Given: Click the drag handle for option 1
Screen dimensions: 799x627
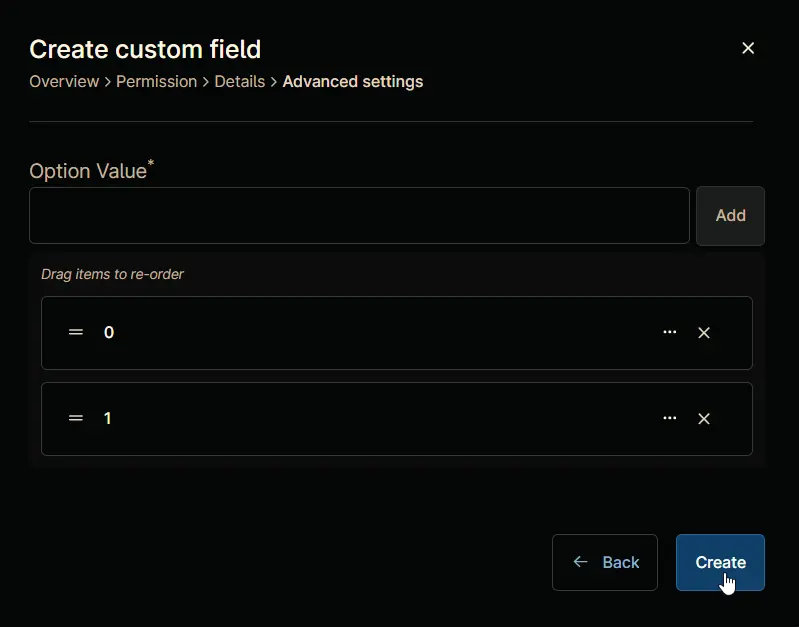Looking at the screenshot, I should click(76, 418).
